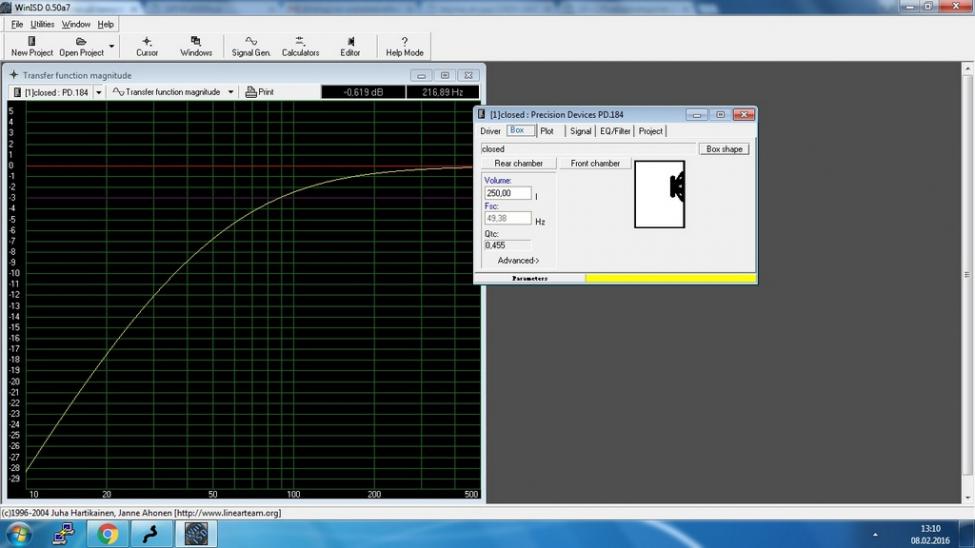Click the Box shape button
This screenshot has height=548, width=975.
coord(724,149)
